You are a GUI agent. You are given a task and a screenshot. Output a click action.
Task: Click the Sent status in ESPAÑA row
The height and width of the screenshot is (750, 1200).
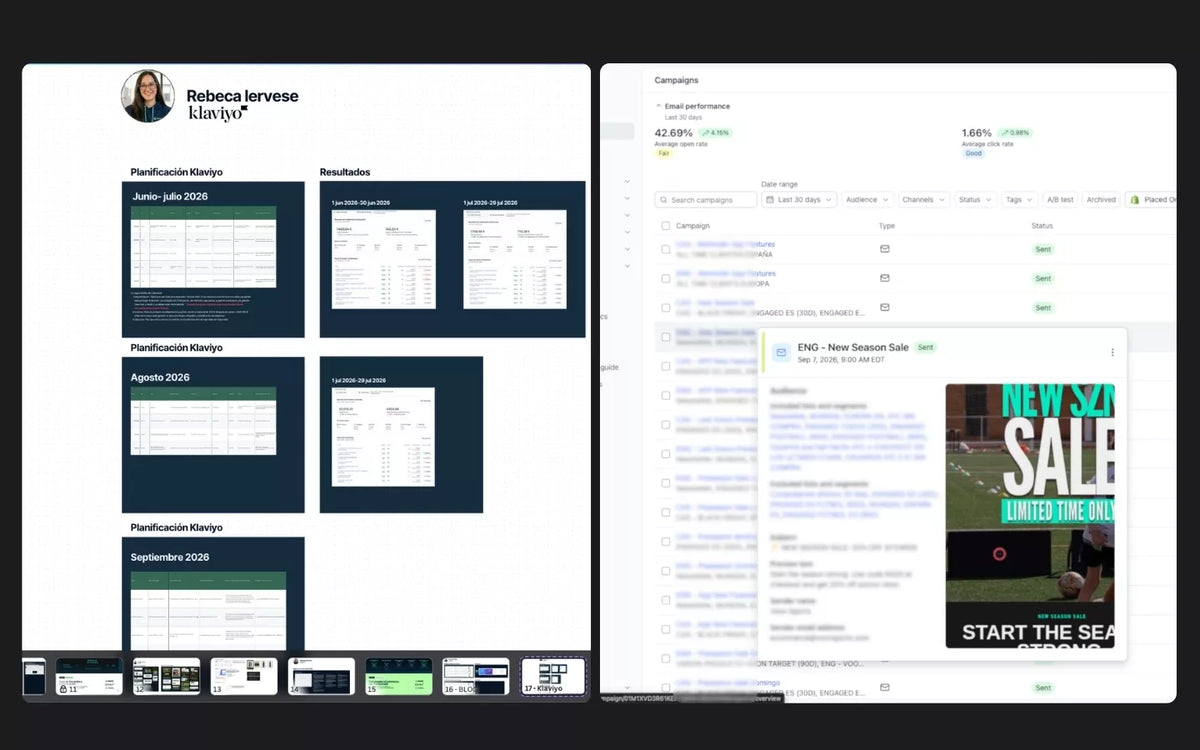[x=1043, y=249]
